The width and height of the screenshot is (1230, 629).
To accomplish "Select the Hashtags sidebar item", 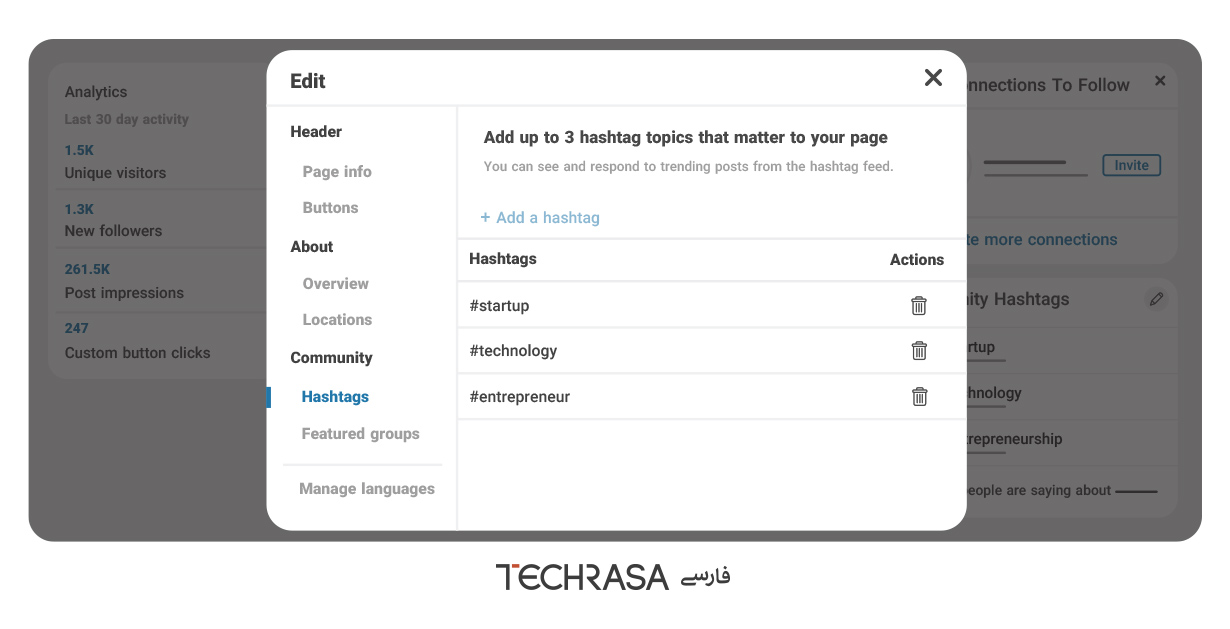I will pos(335,397).
